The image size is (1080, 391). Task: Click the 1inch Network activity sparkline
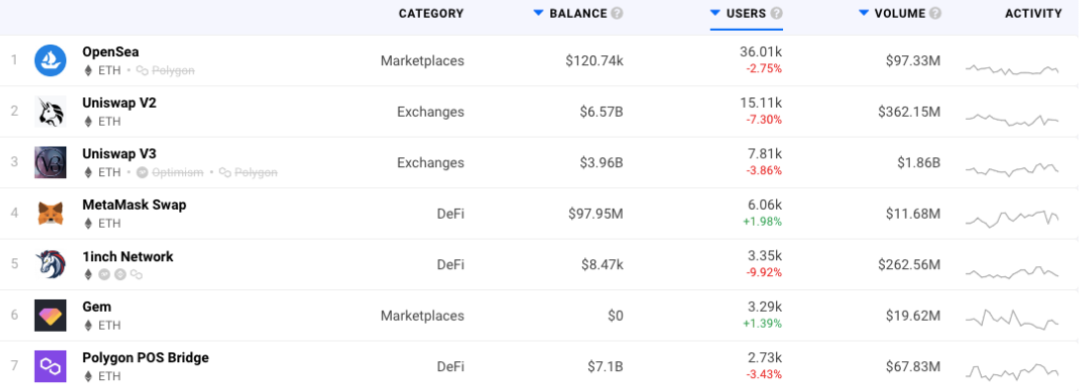point(1012,273)
